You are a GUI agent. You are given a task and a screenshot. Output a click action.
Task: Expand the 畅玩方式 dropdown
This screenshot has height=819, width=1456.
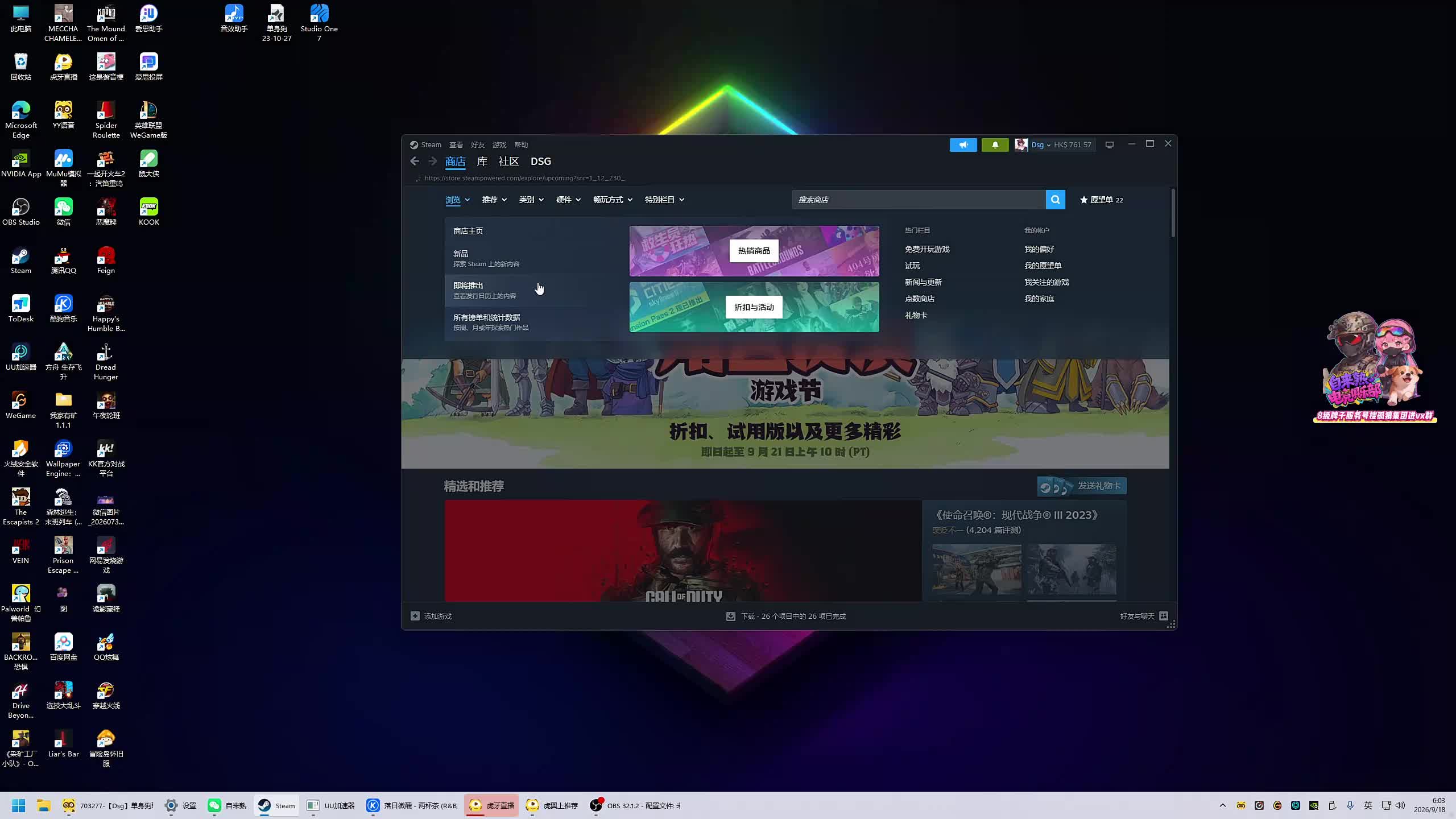click(x=613, y=200)
